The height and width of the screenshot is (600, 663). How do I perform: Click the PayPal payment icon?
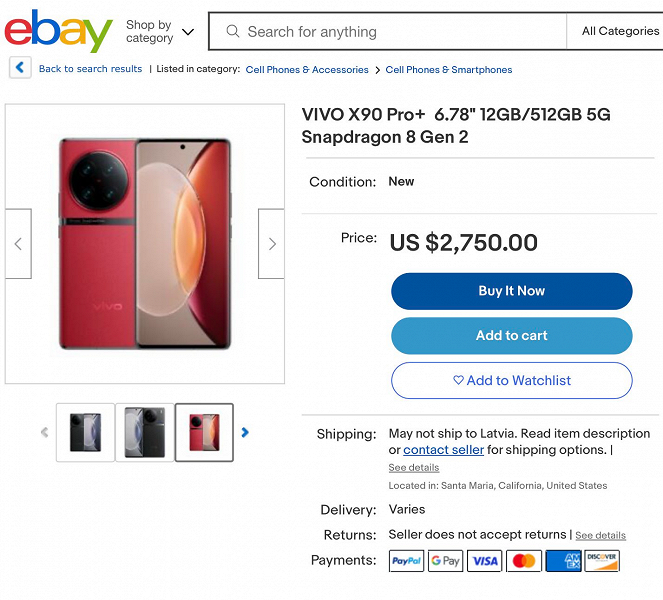406,561
